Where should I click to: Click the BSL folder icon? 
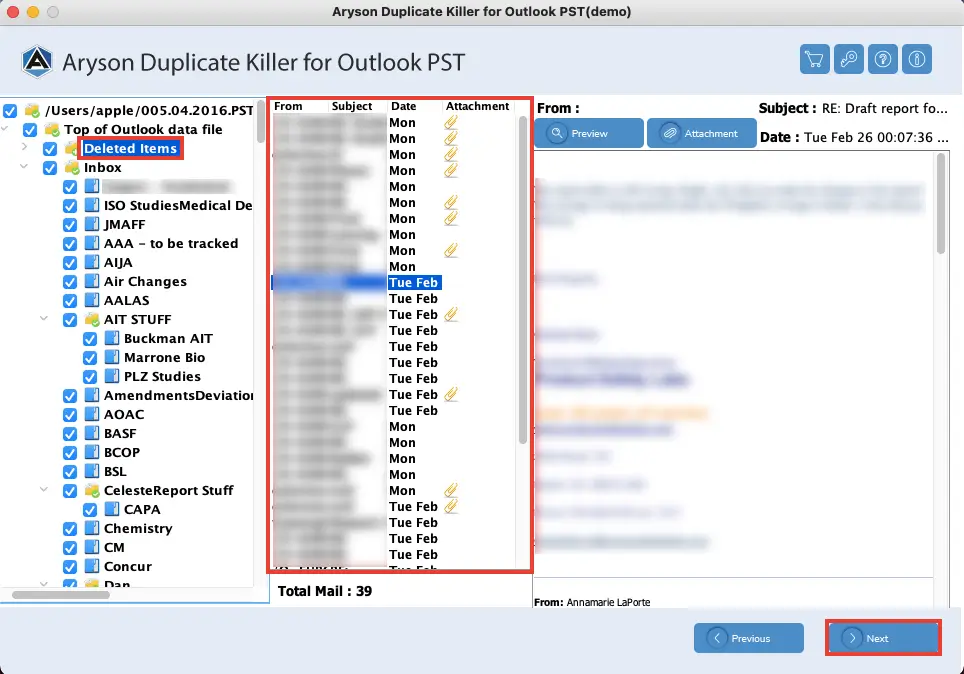pyautogui.click(x=92, y=472)
